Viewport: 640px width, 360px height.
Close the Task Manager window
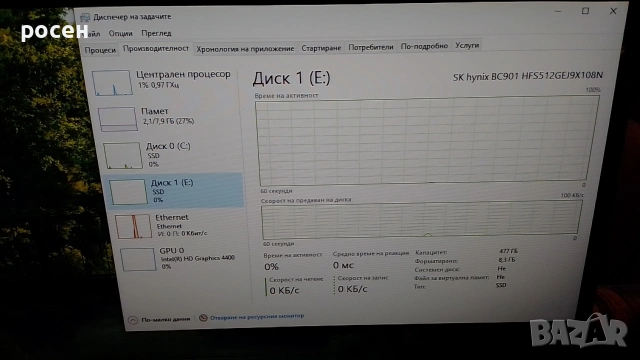pyautogui.click(x=613, y=11)
